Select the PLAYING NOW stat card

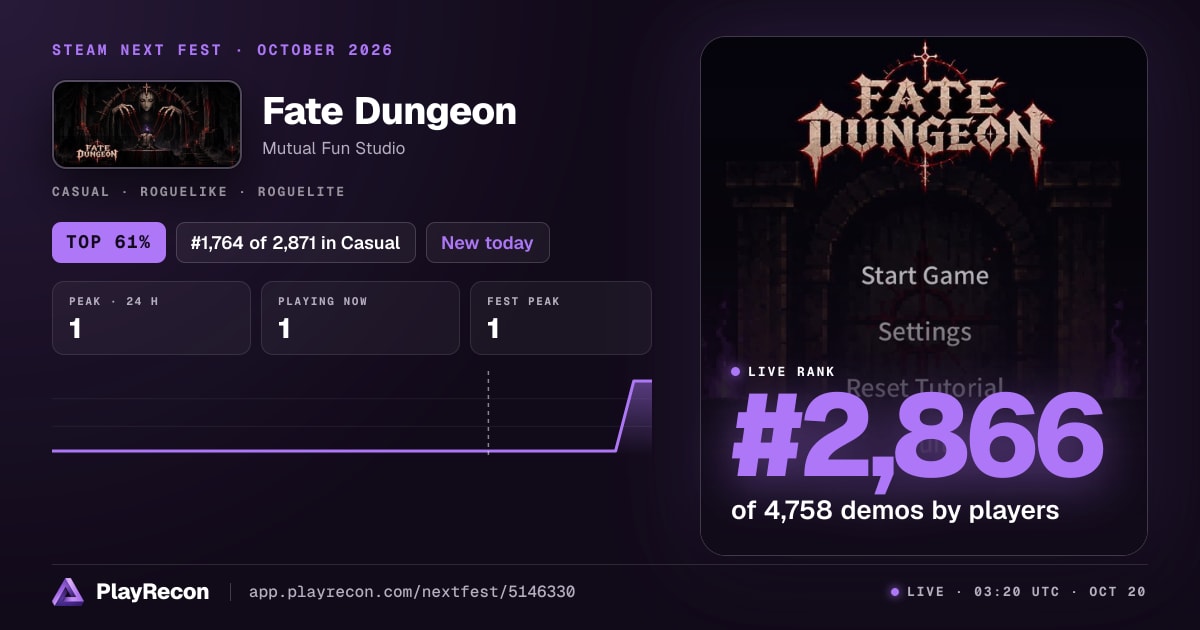click(x=360, y=318)
